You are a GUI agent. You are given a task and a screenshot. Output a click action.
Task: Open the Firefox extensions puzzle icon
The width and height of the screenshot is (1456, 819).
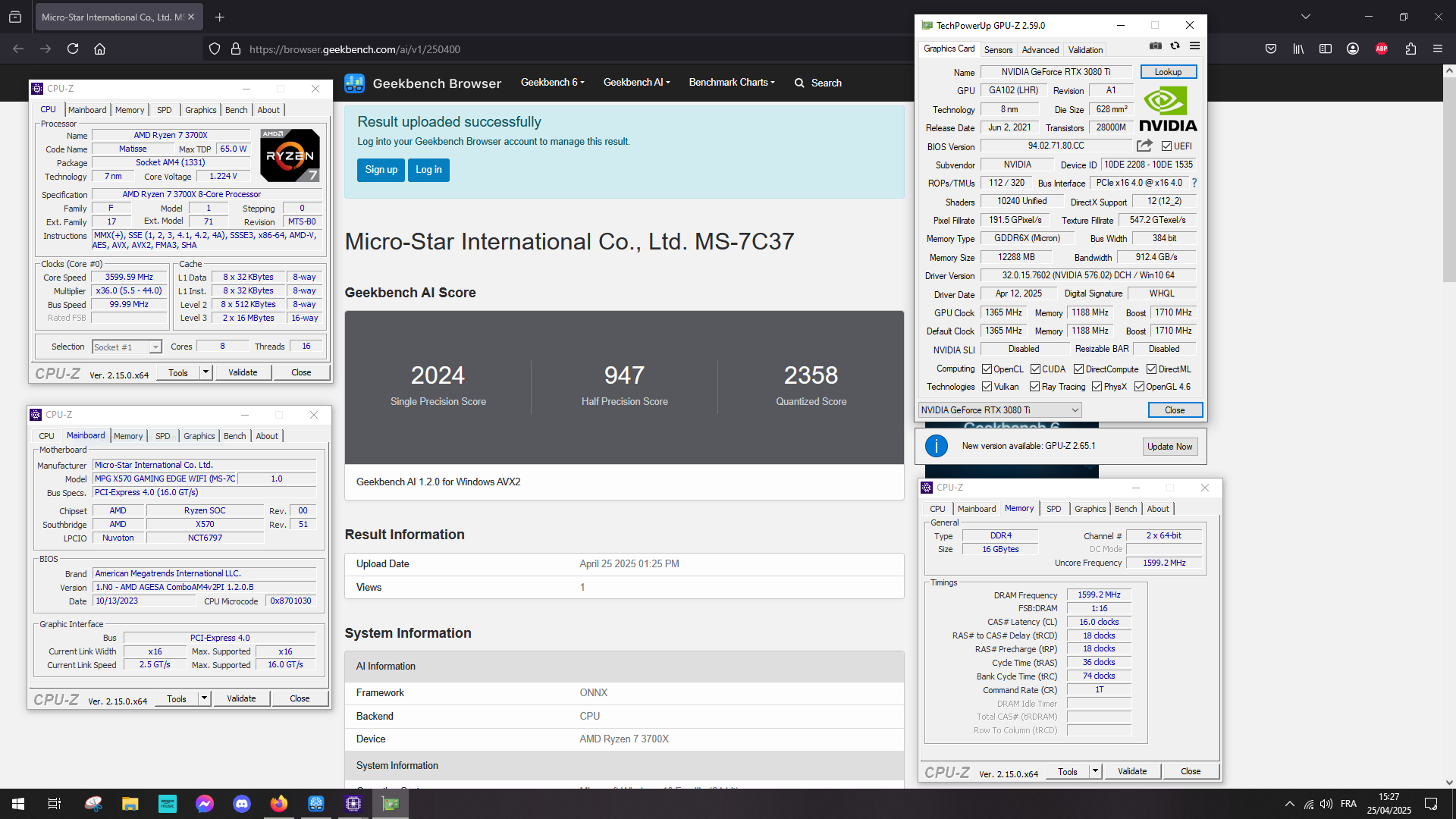tap(1410, 49)
